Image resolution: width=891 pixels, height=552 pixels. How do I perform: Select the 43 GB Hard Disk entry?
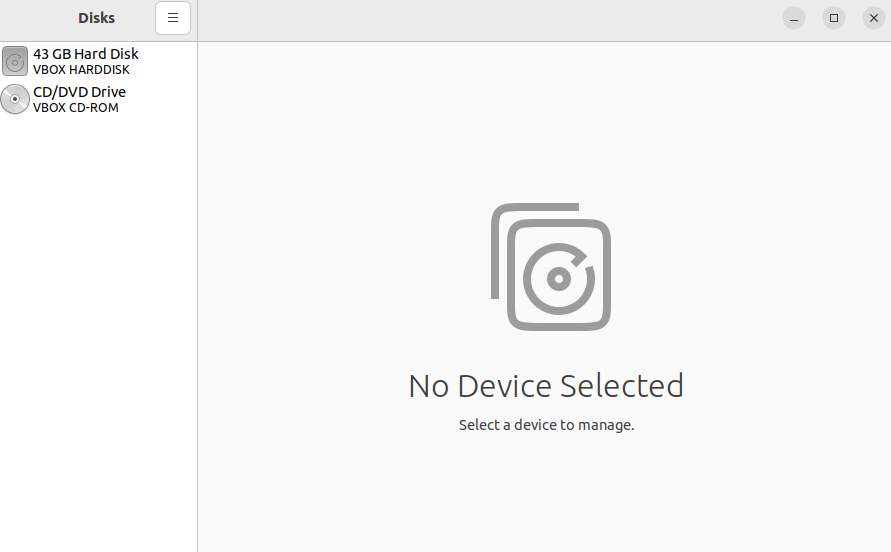tap(98, 61)
